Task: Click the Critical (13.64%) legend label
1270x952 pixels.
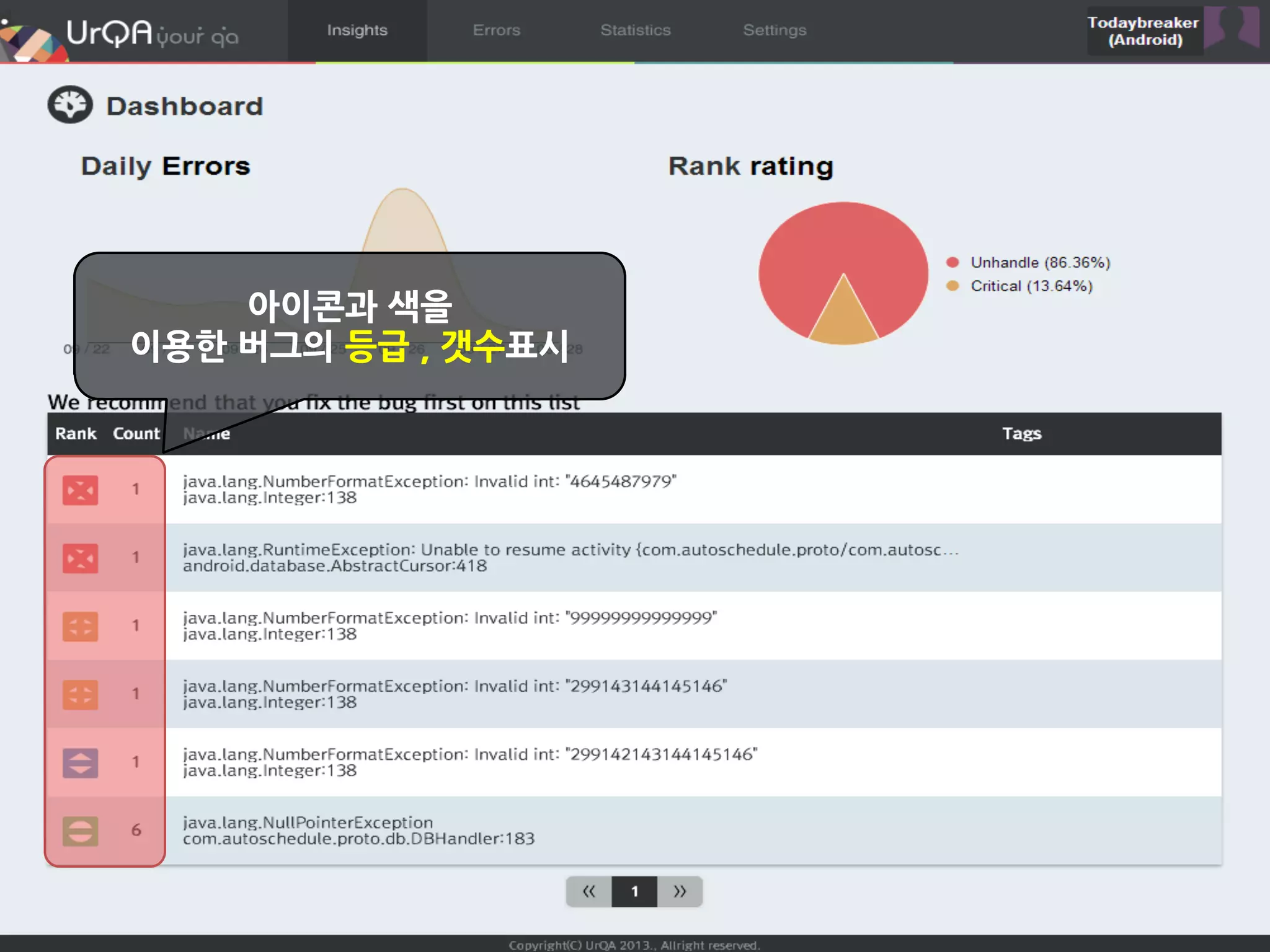Action: tap(1032, 286)
